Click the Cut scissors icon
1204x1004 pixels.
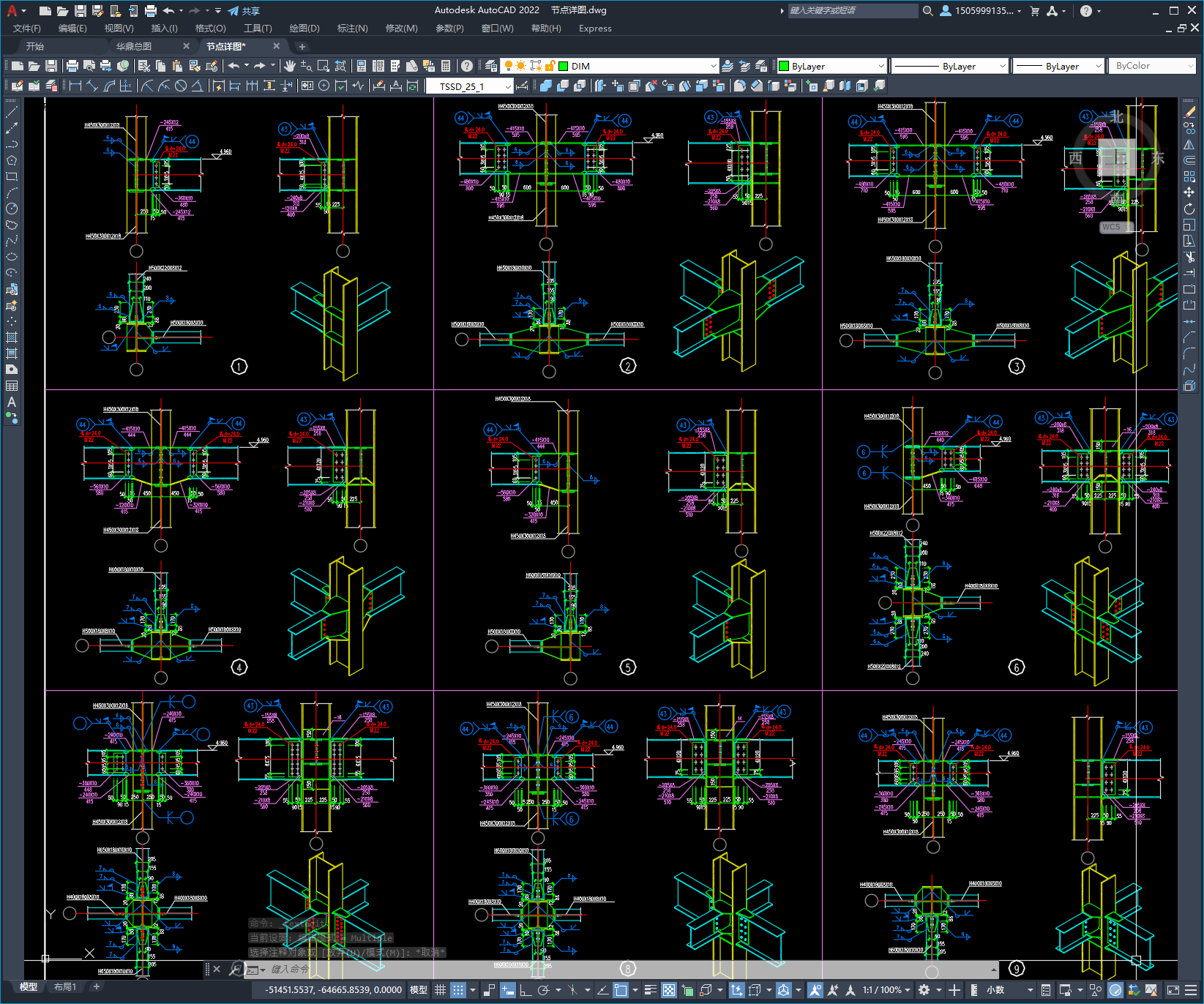144,66
